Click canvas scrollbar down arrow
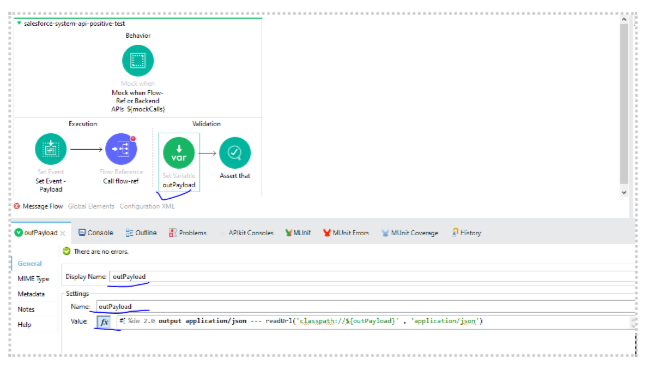Viewport: 649px width, 368px height. click(624, 192)
